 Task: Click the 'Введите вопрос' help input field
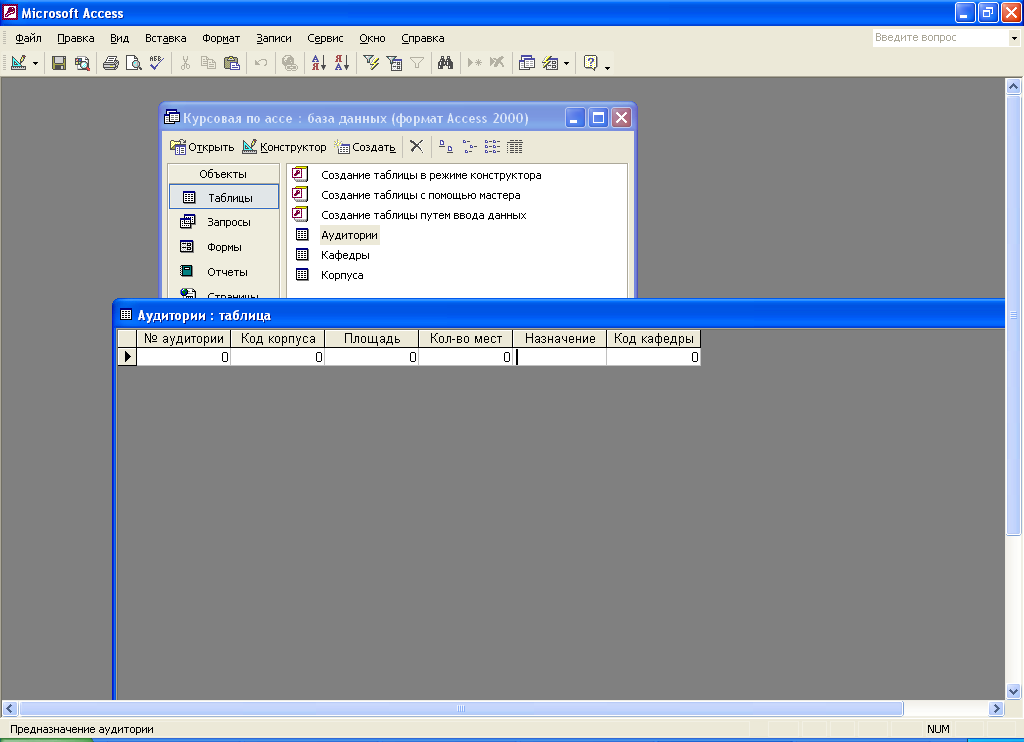[940, 38]
